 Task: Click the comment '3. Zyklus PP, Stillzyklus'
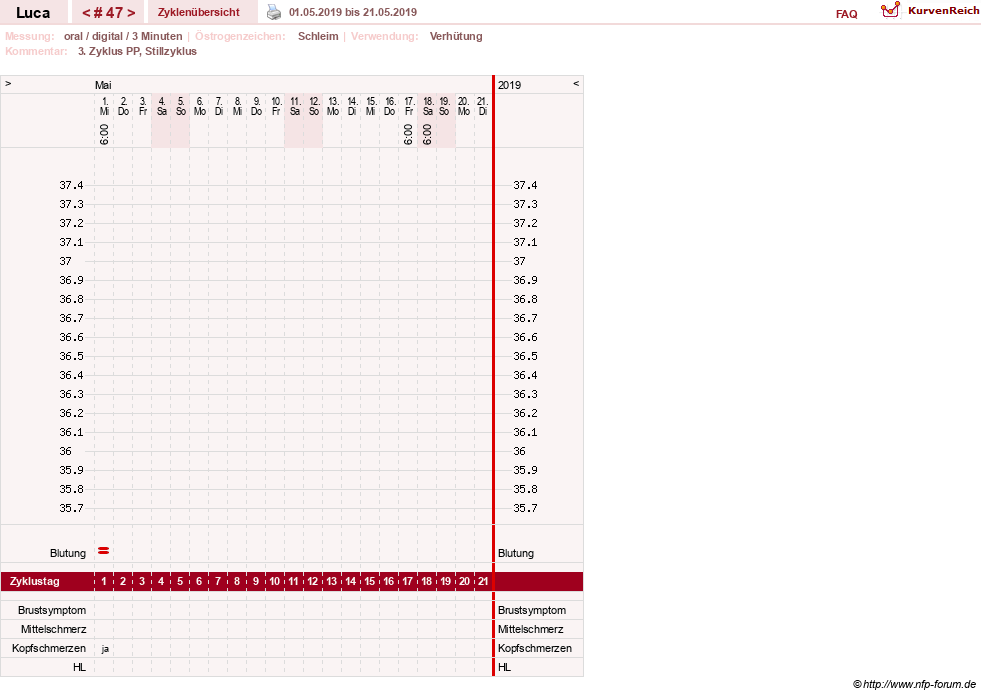coord(137,51)
